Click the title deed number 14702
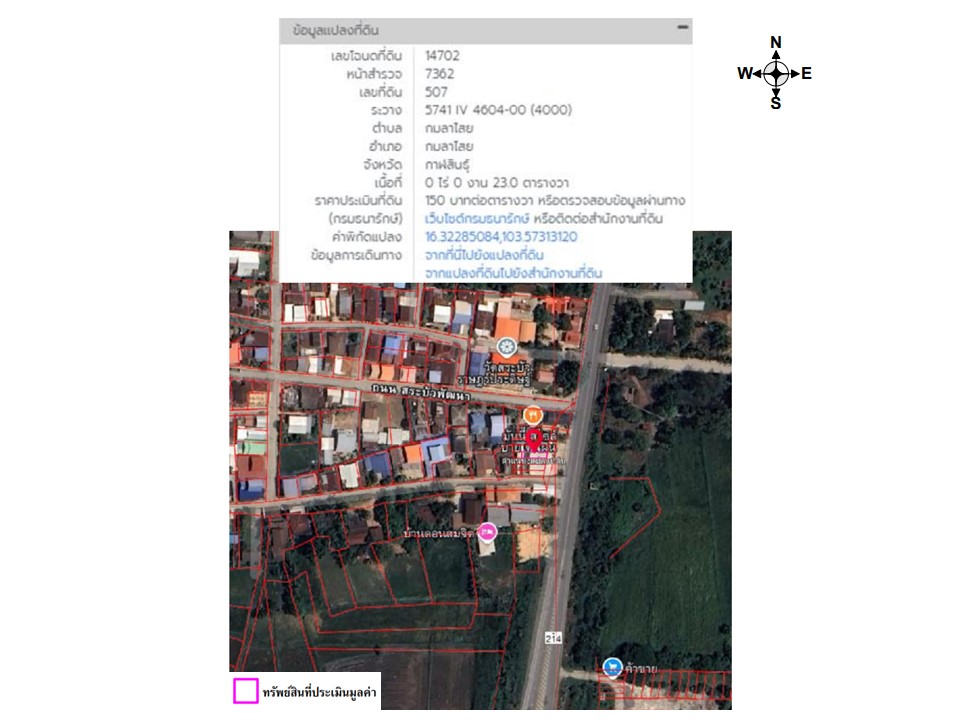 pyautogui.click(x=442, y=56)
